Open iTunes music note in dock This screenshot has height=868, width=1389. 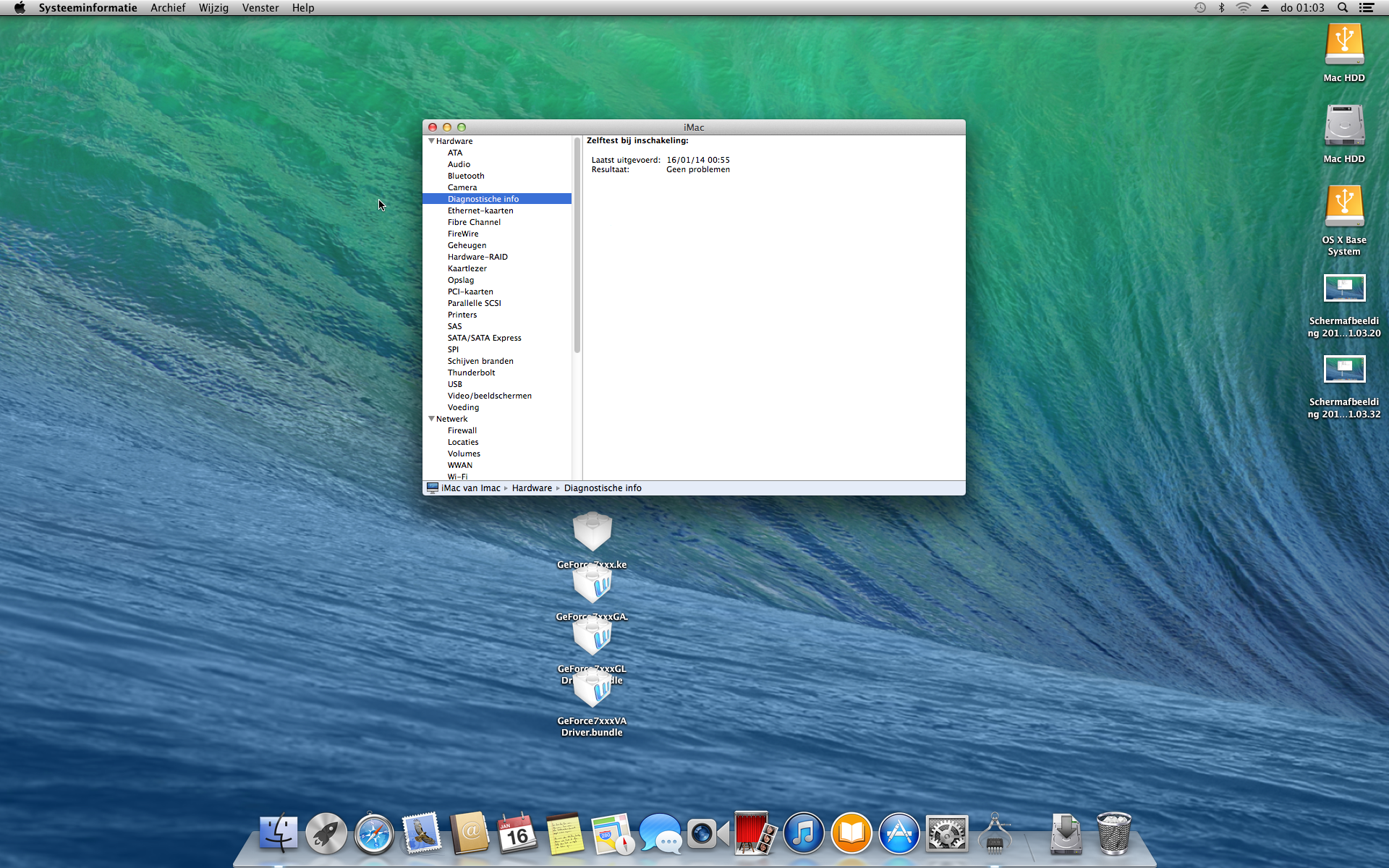804,833
